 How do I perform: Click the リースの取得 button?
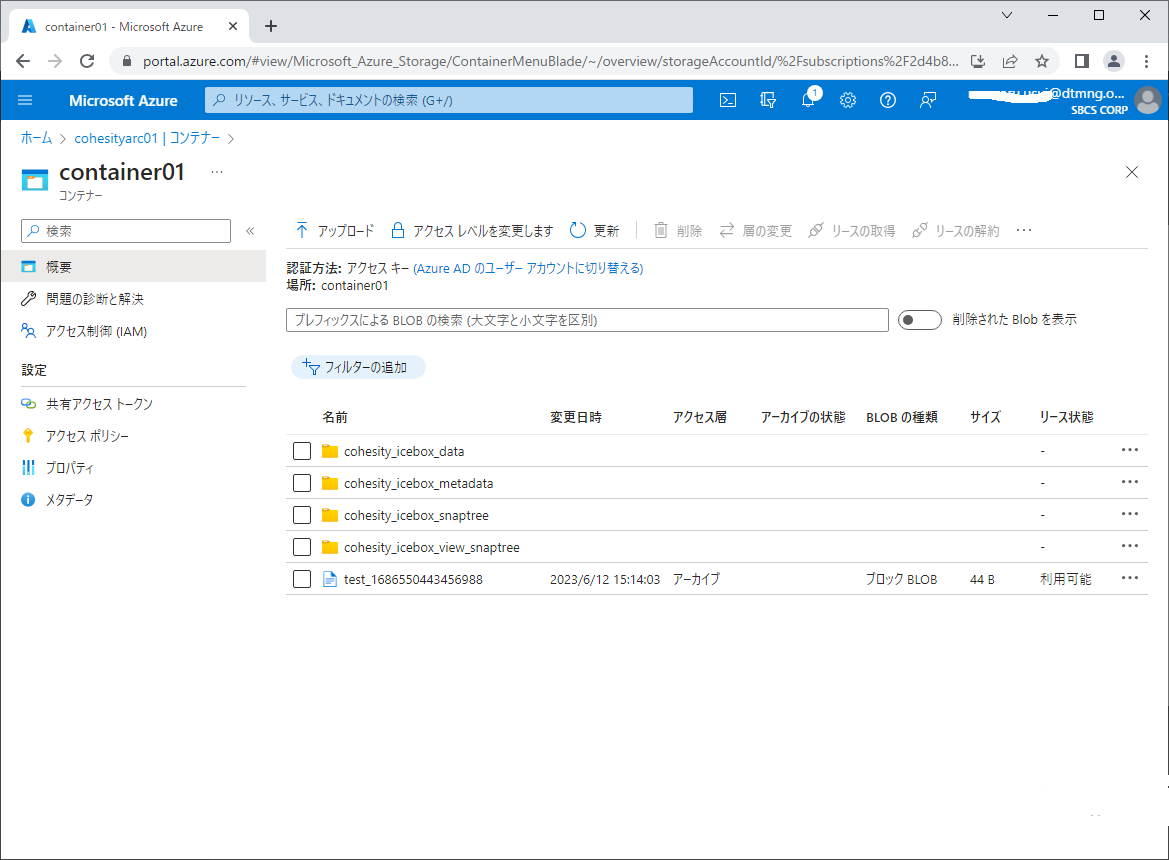click(x=852, y=231)
